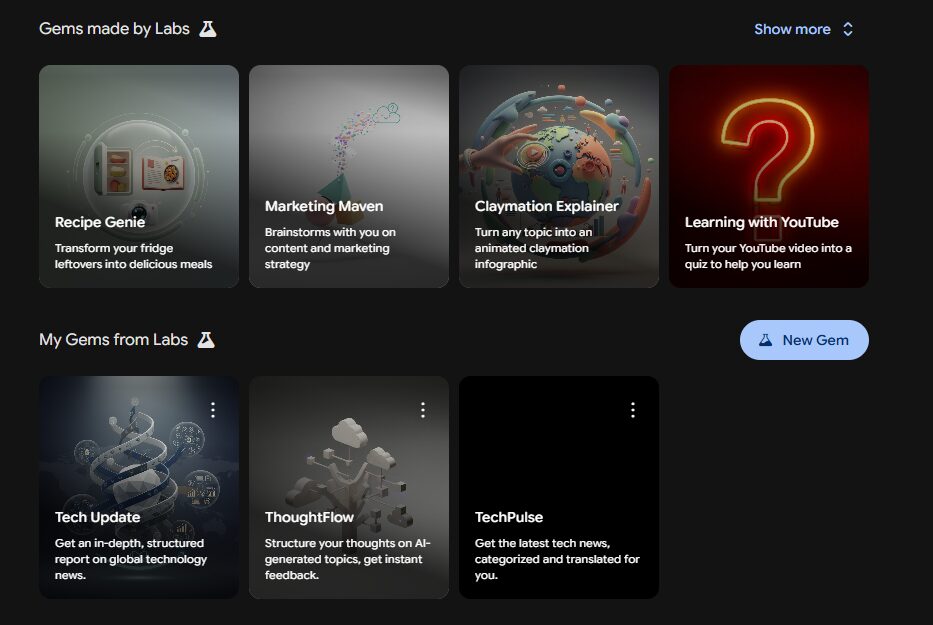Open the three-dot menu on the Tech Update card
This screenshot has width=933, height=625.
point(212,409)
